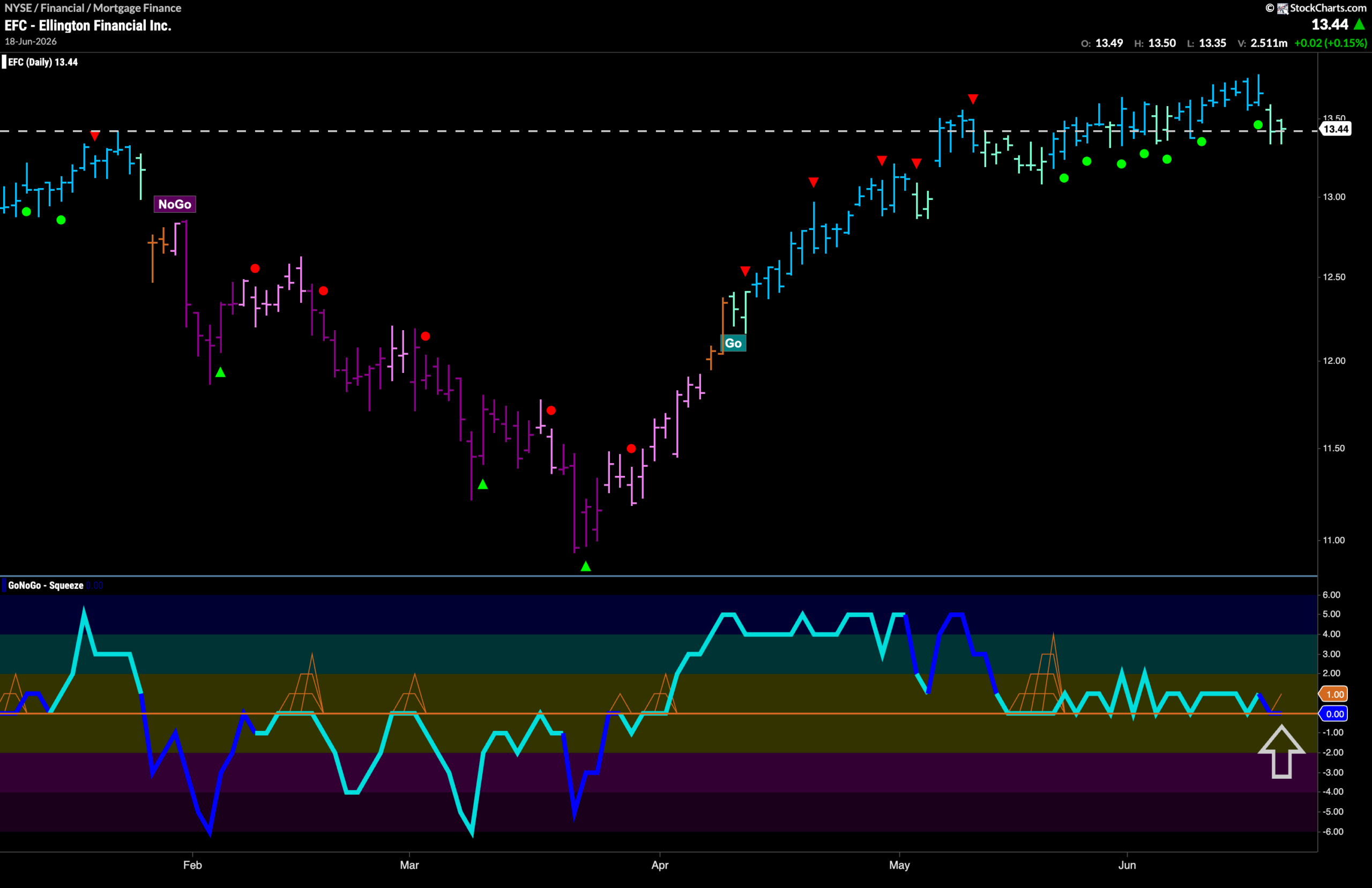Screen dimensions: 1372x888
Task: Click the 'GoNoGo - Squeeze' indicator label
Action: (46, 585)
